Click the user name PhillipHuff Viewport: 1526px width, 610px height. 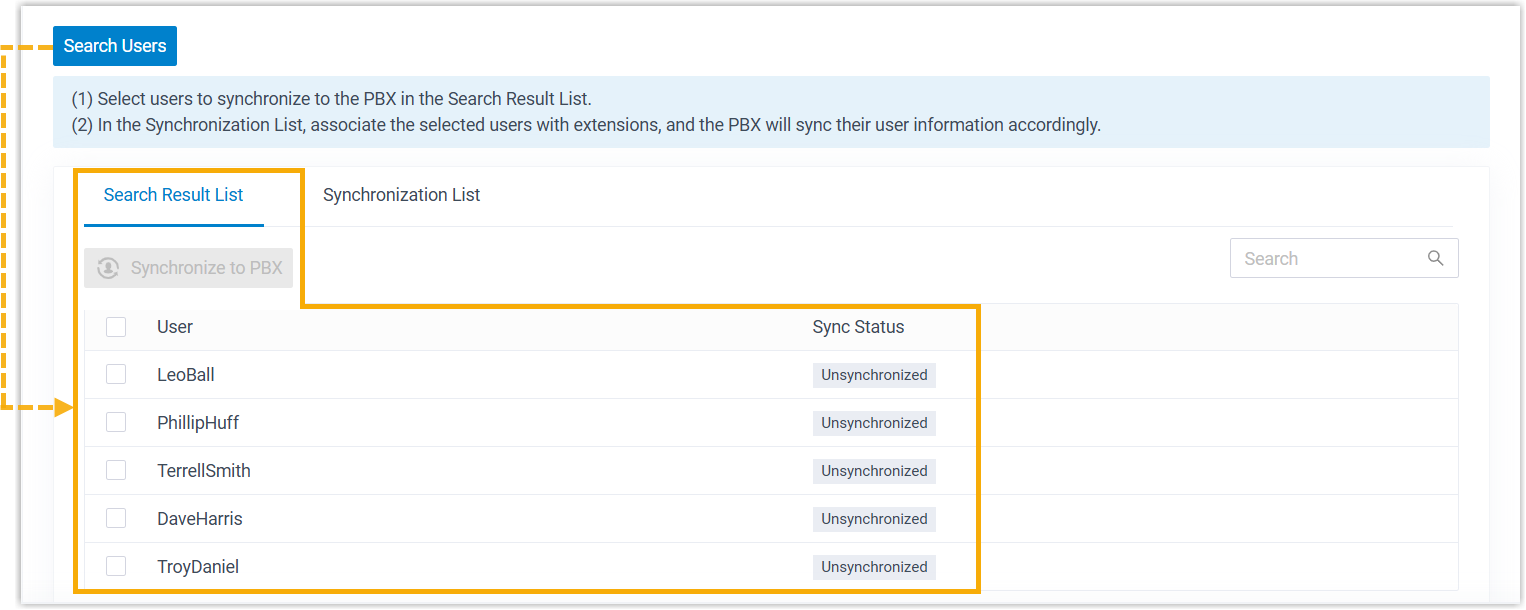click(x=198, y=423)
